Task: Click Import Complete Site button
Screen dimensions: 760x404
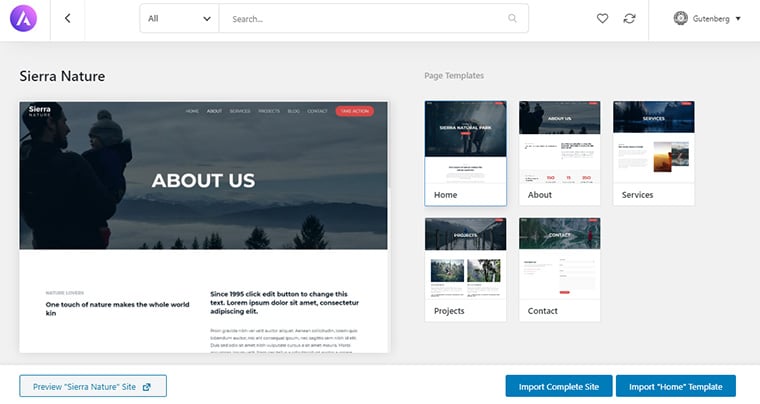Action: coord(559,387)
